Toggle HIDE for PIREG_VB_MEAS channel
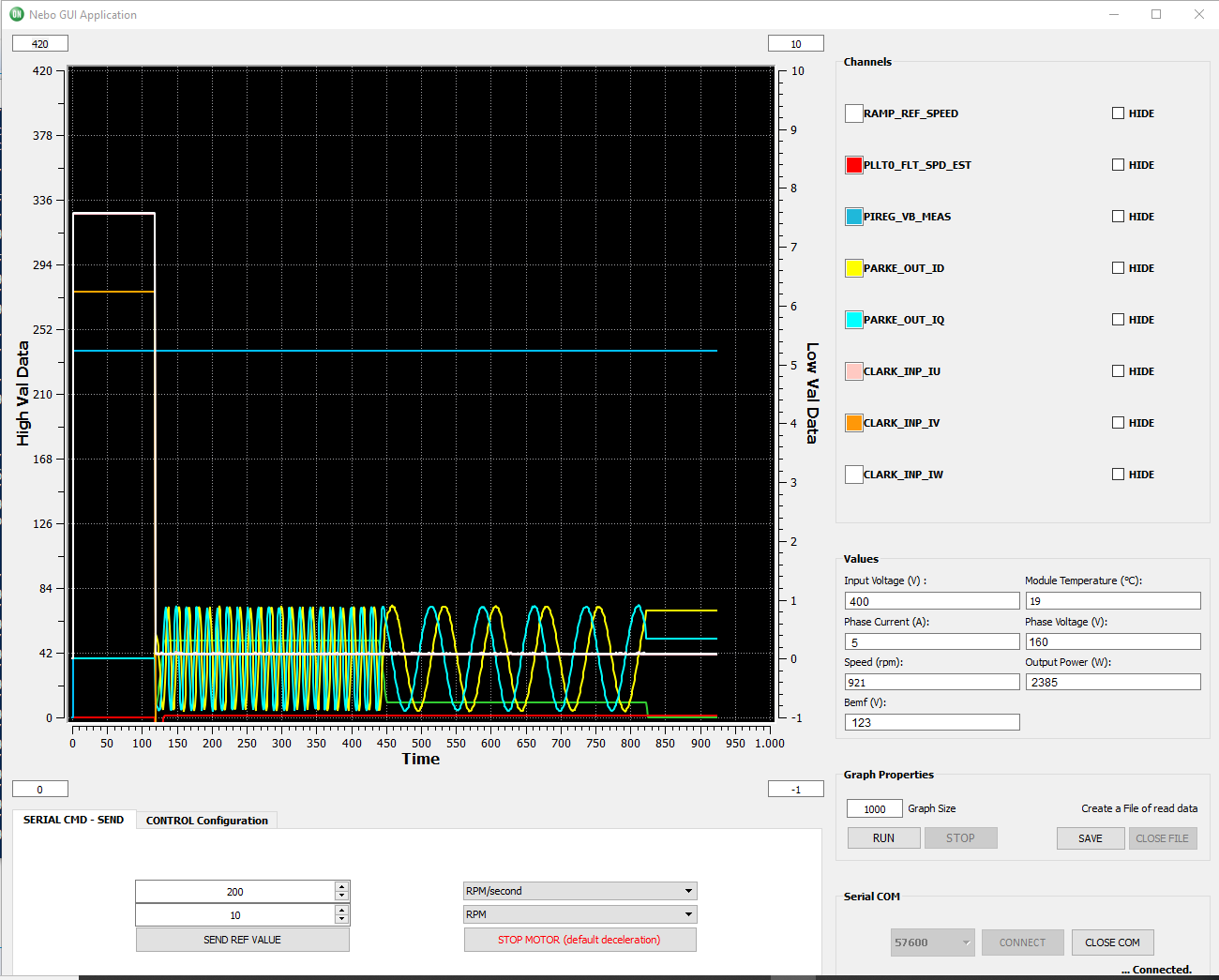This screenshot has height=980, width=1219. click(x=1118, y=217)
